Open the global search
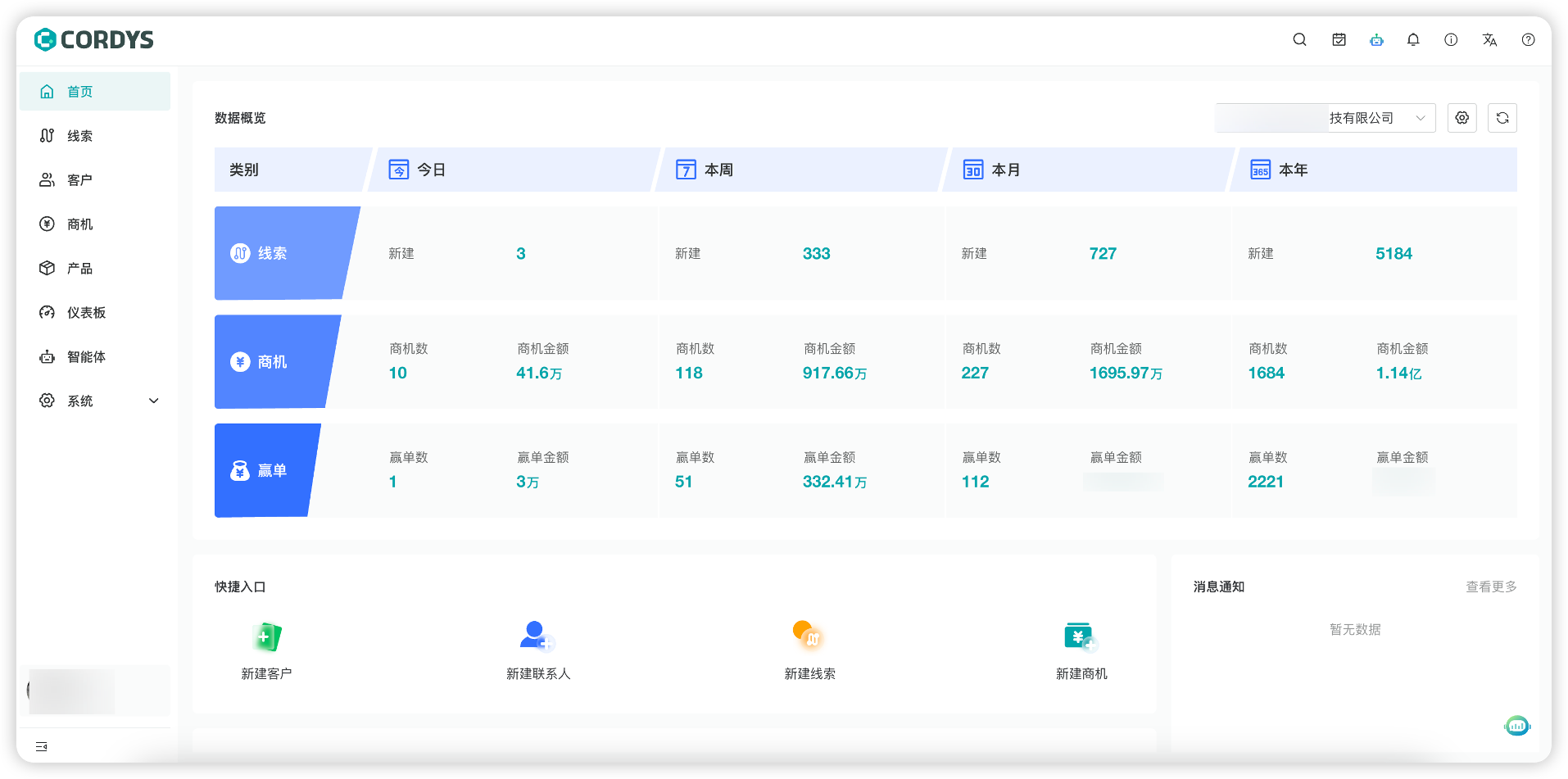 [x=1299, y=39]
